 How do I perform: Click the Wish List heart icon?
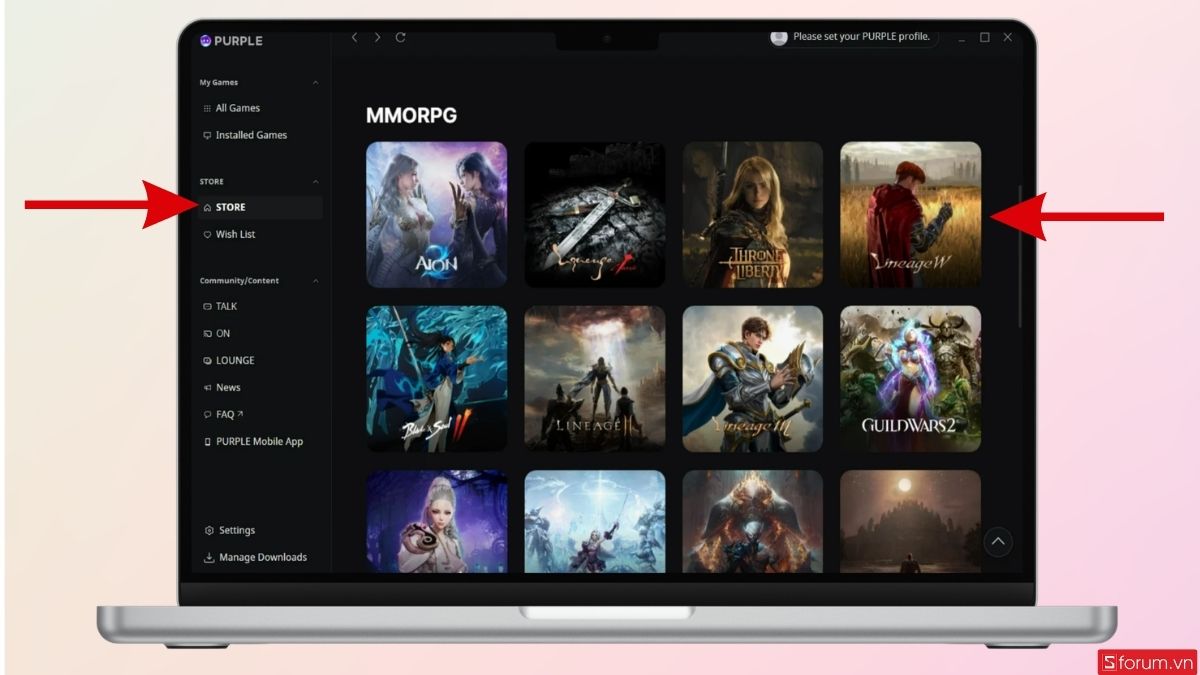207,234
